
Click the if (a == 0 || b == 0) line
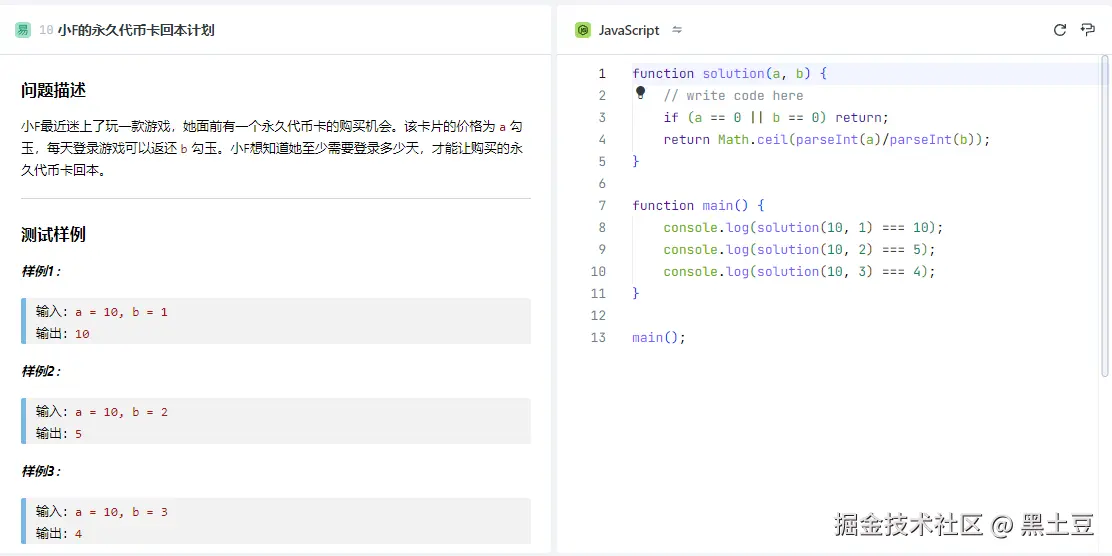point(776,118)
